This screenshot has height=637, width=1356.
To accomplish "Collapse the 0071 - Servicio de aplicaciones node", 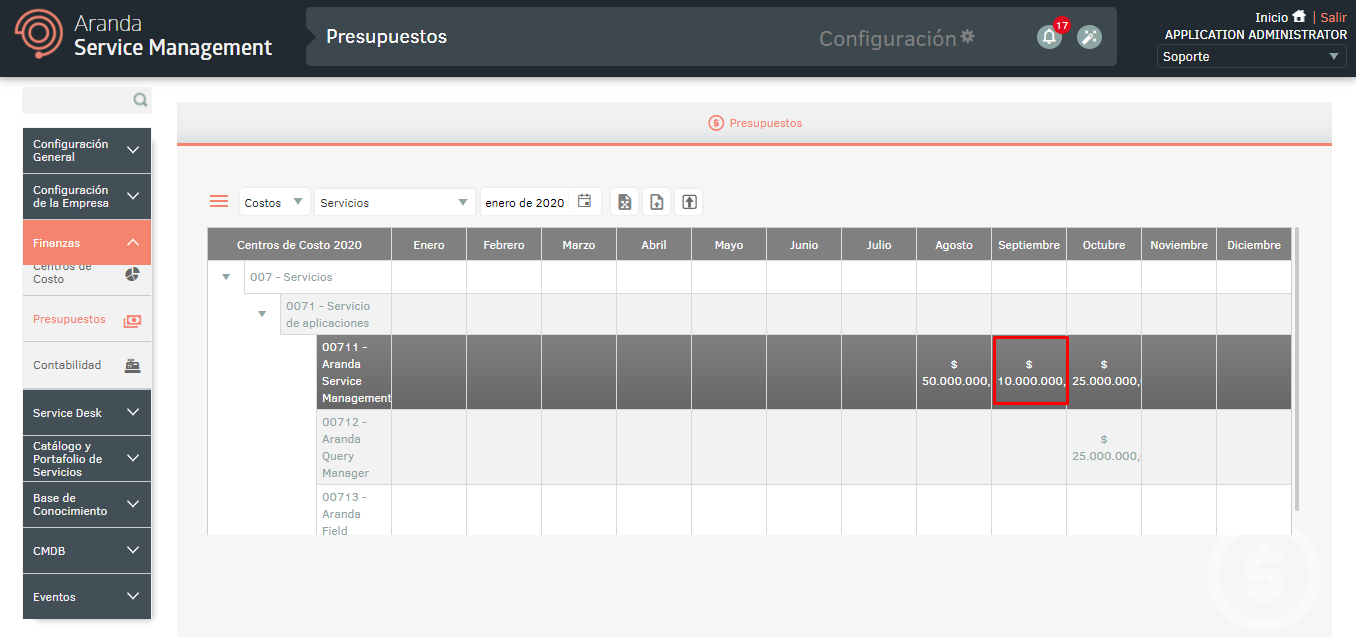I will 262,314.
